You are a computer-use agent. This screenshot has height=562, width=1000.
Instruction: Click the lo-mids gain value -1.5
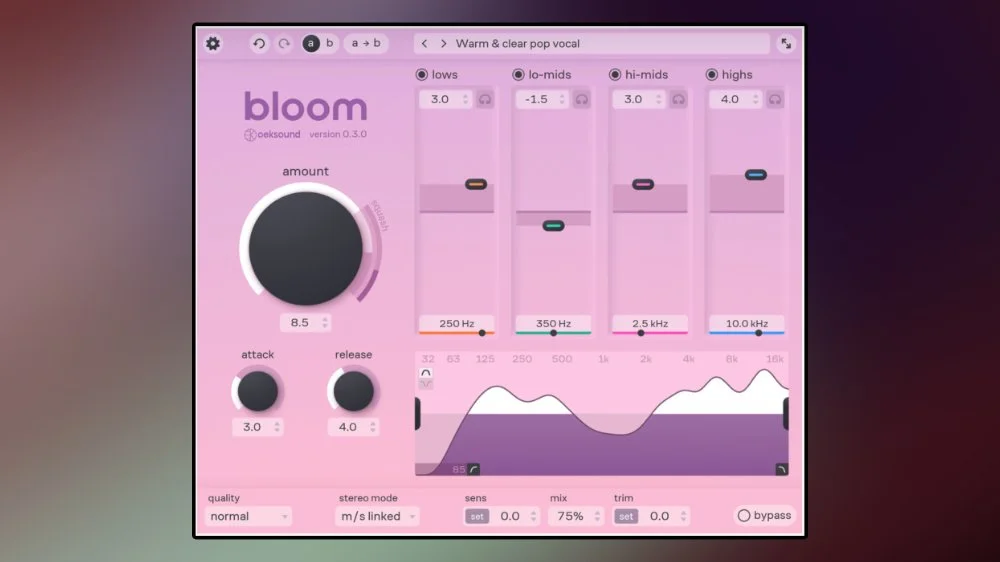(536, 100)
